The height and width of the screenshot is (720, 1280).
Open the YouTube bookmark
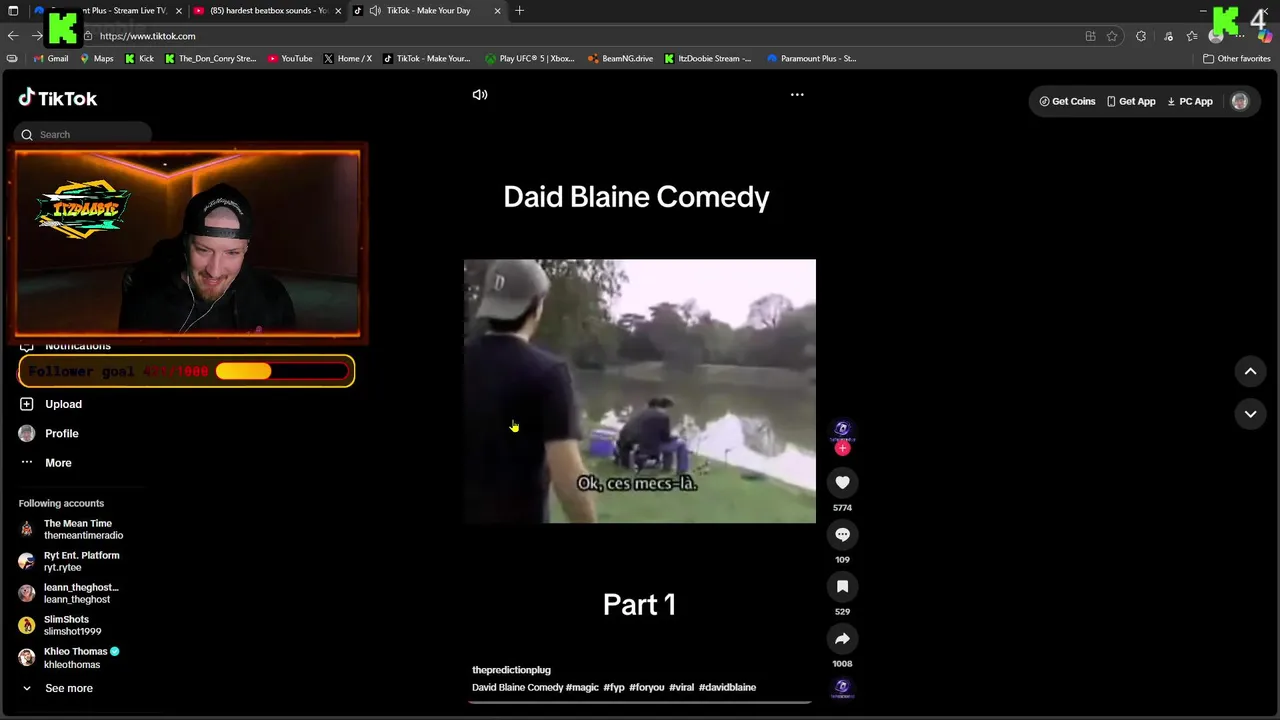(290, 58)
